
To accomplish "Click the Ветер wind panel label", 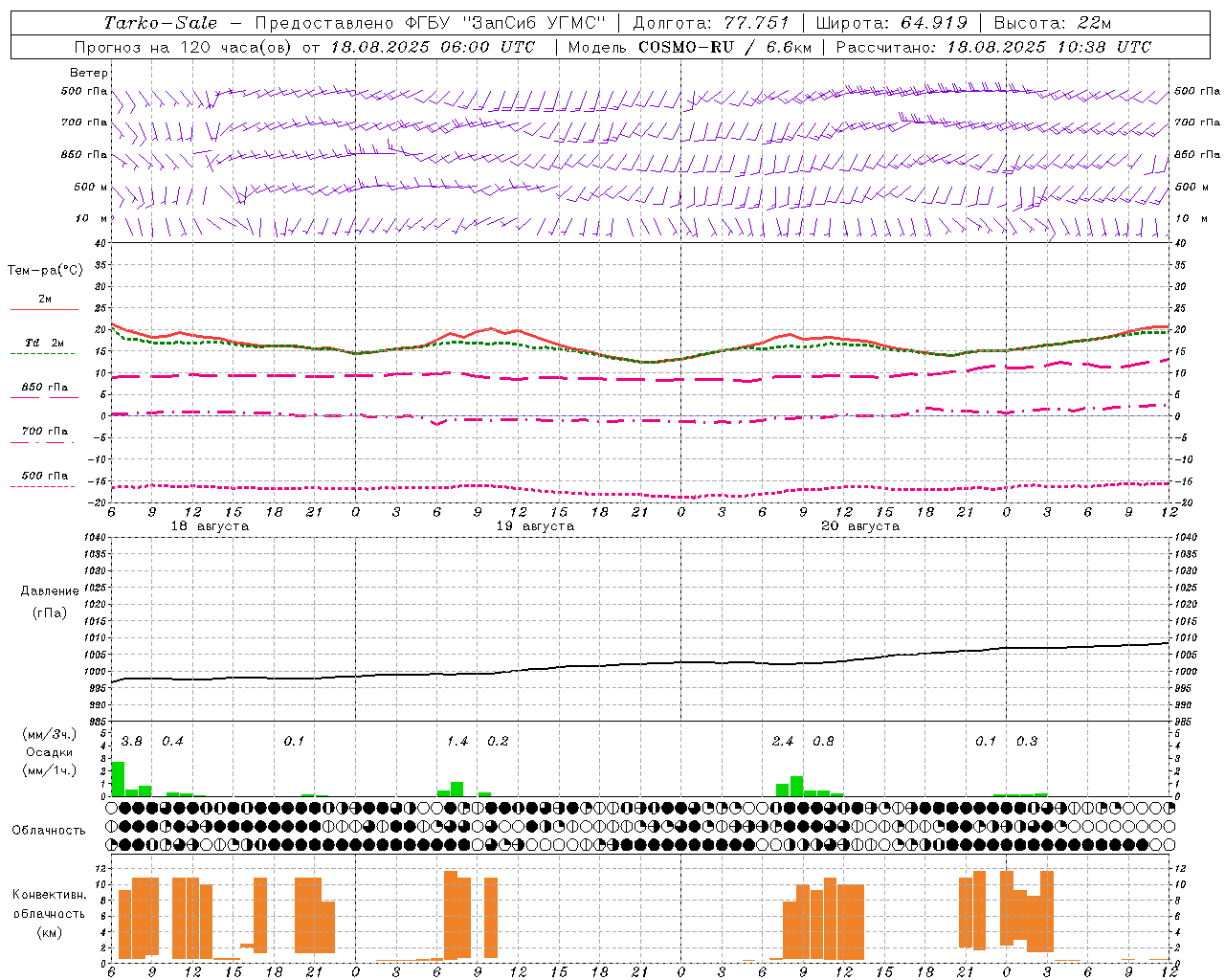I will (89, 73).
